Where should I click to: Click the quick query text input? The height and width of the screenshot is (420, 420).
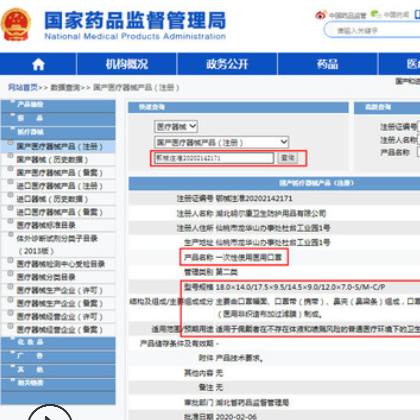[214, 158]
